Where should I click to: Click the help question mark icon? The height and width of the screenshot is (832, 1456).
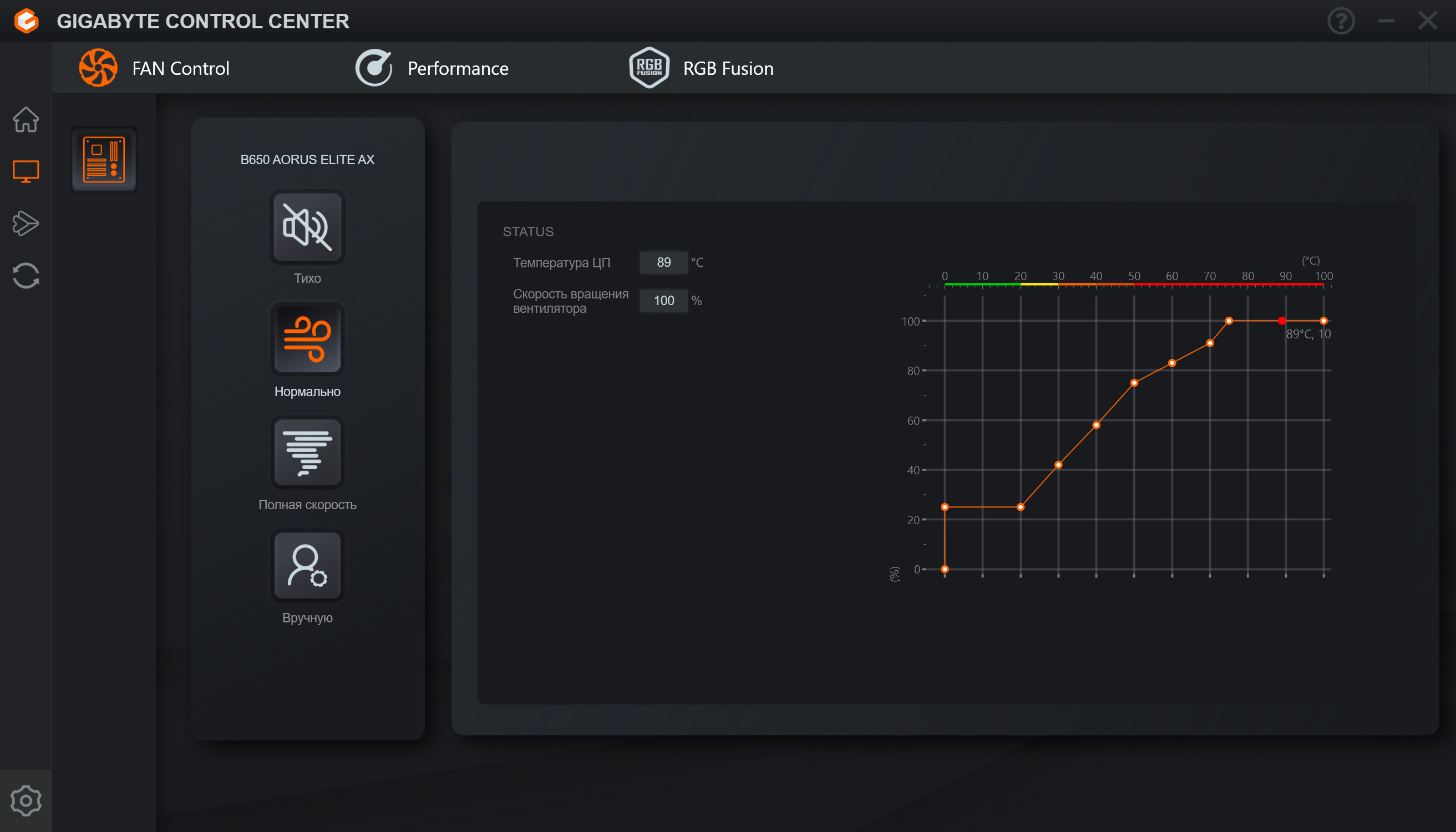(1341, 21)
